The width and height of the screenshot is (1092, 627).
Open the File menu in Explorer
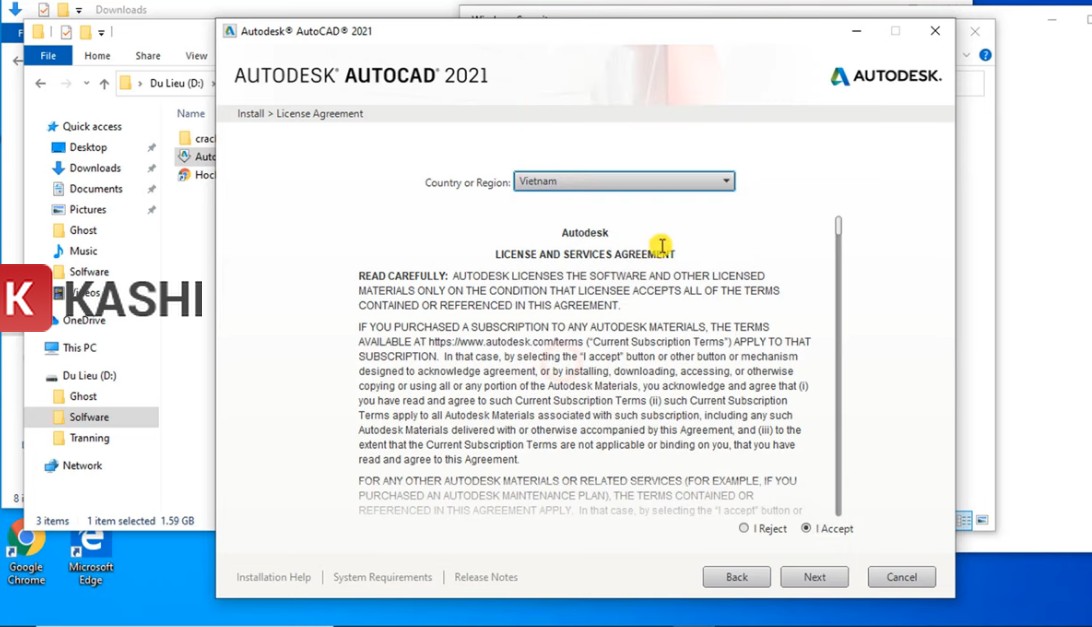click(x=48, y=56)
